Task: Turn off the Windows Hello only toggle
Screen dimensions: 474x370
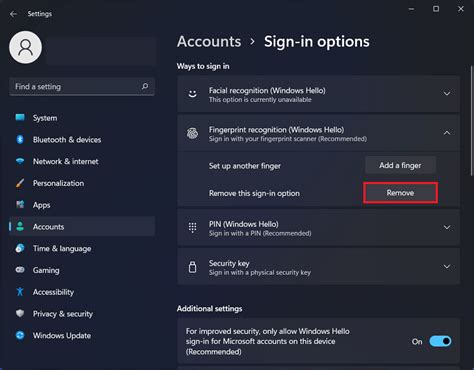Action: [440, 341]
